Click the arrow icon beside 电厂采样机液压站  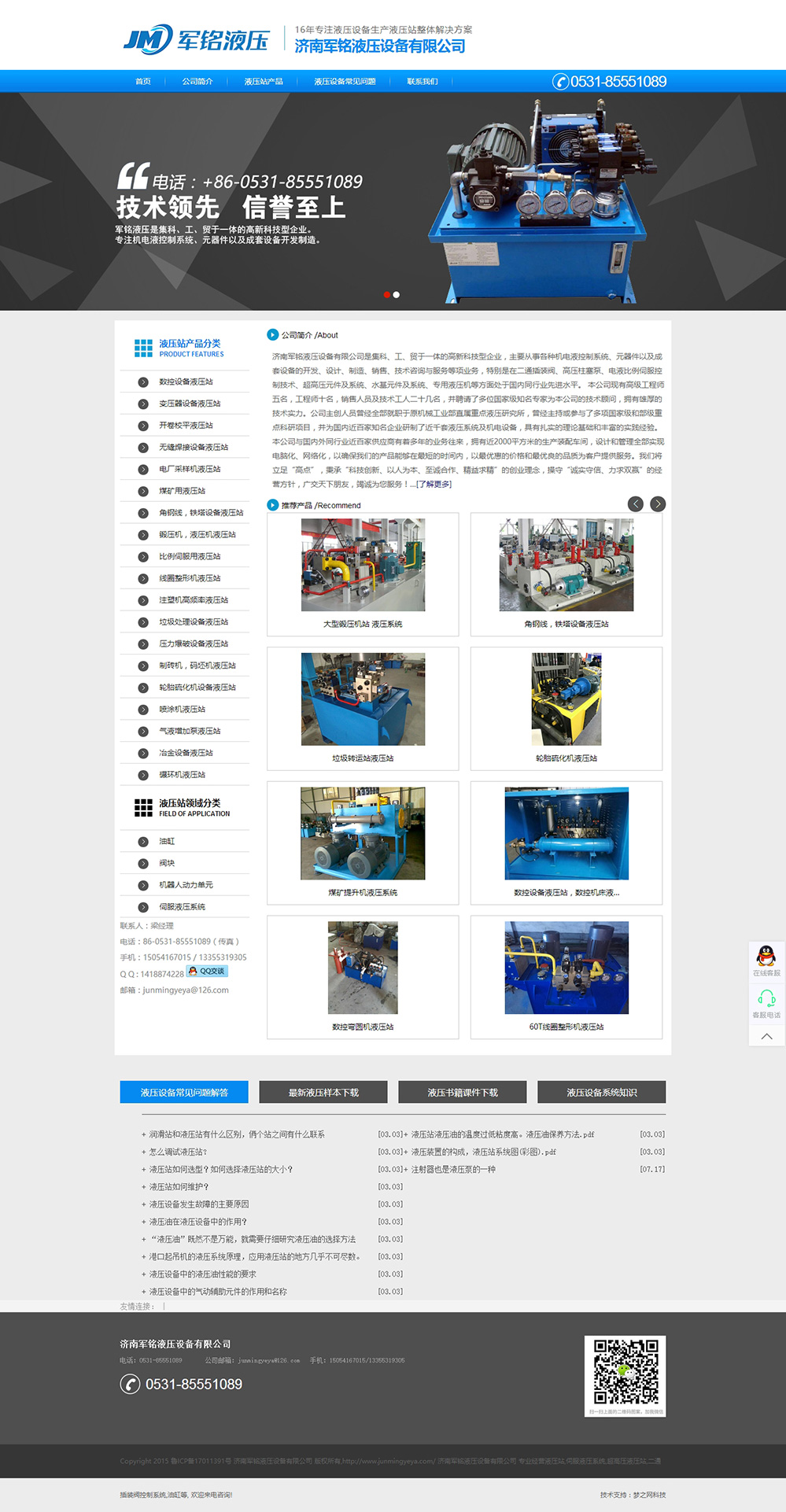143,470
